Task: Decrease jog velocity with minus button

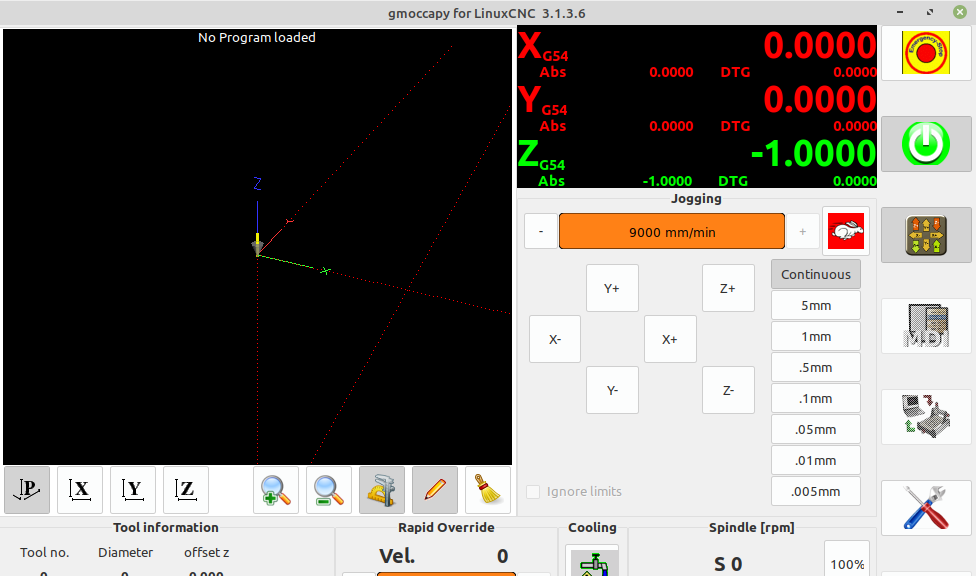Action: [x=540, y=231]
